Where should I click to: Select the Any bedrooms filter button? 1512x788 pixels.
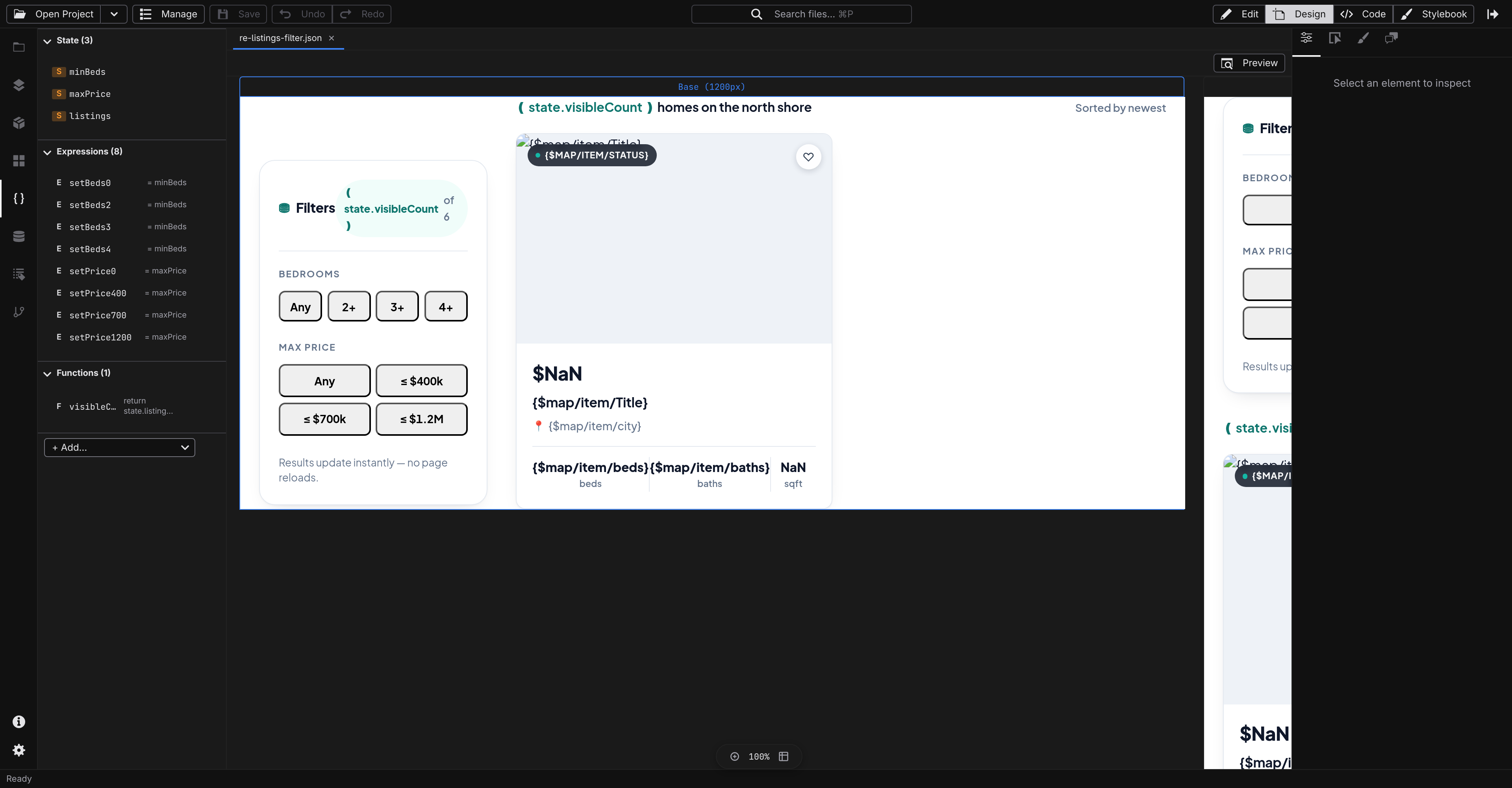click(x=300, y=307)
